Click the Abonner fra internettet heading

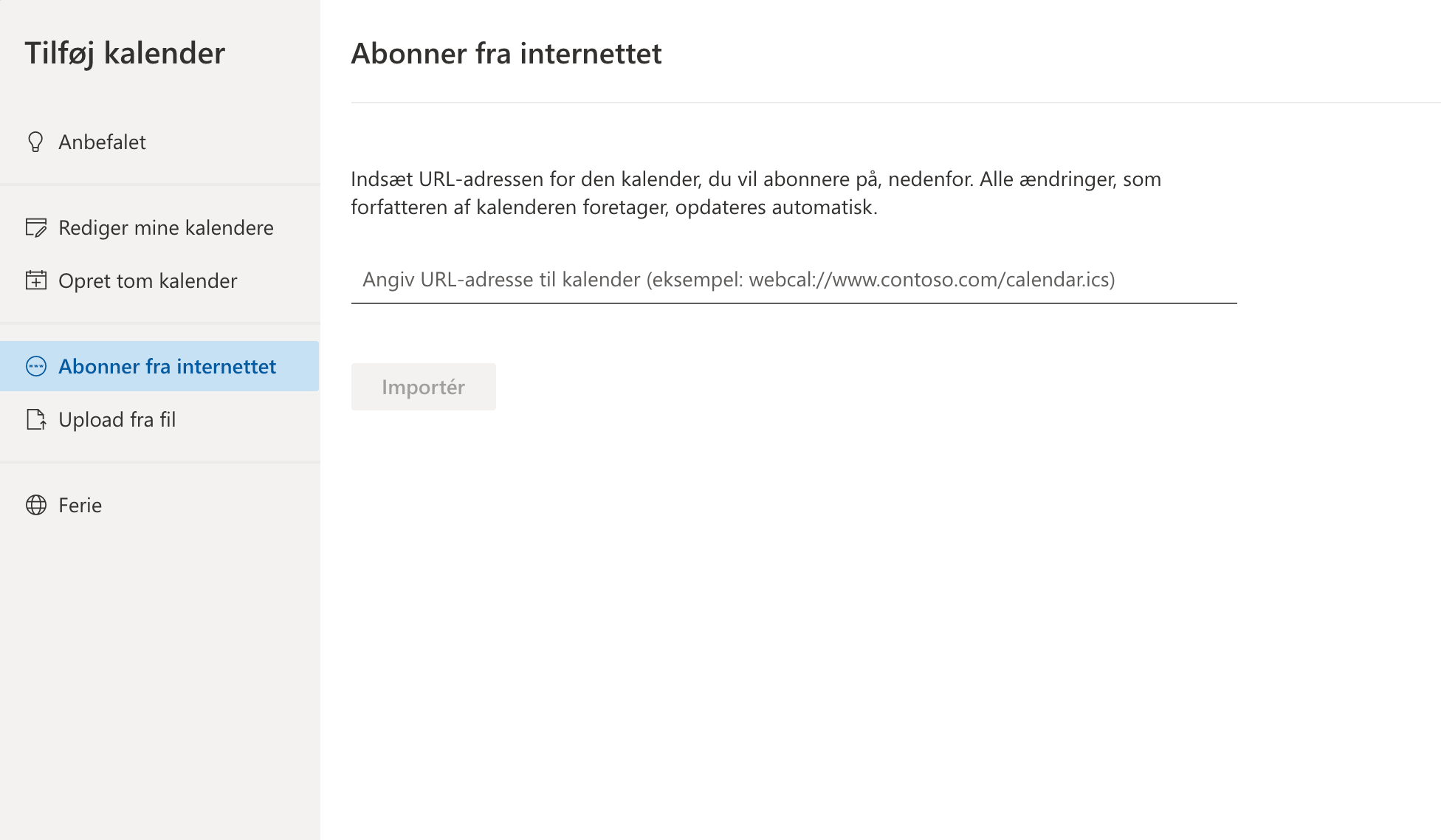506,53
